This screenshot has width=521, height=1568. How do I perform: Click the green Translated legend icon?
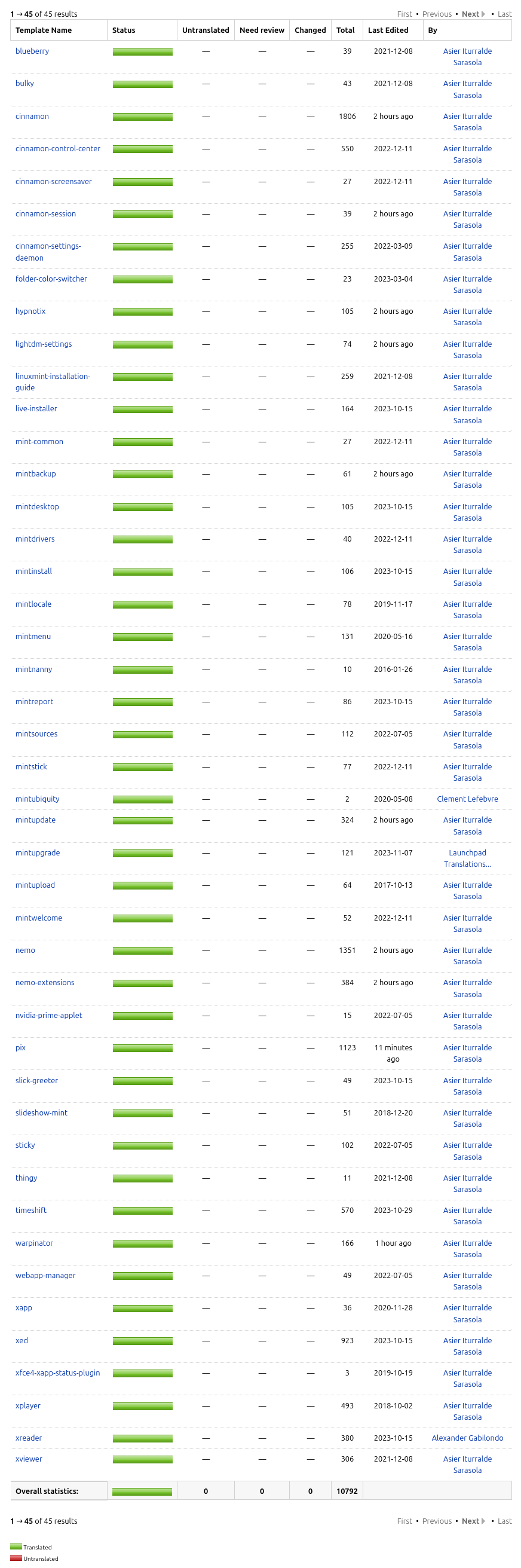(x=16, y=1546)
